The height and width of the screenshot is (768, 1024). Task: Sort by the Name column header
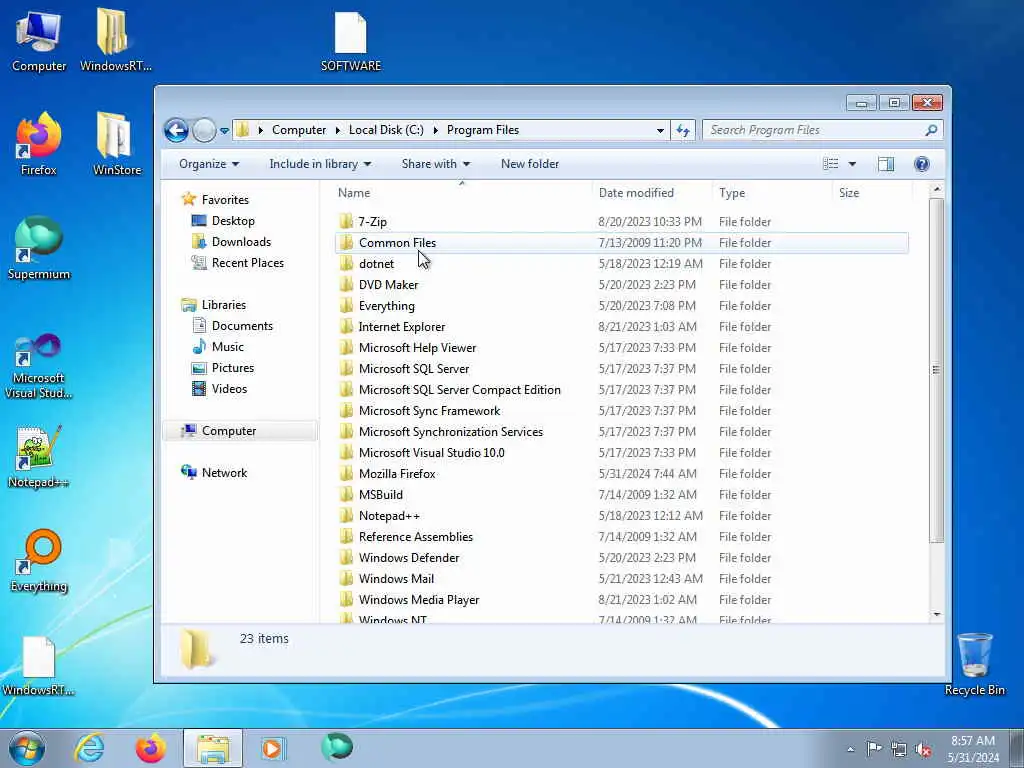(462, 193)
